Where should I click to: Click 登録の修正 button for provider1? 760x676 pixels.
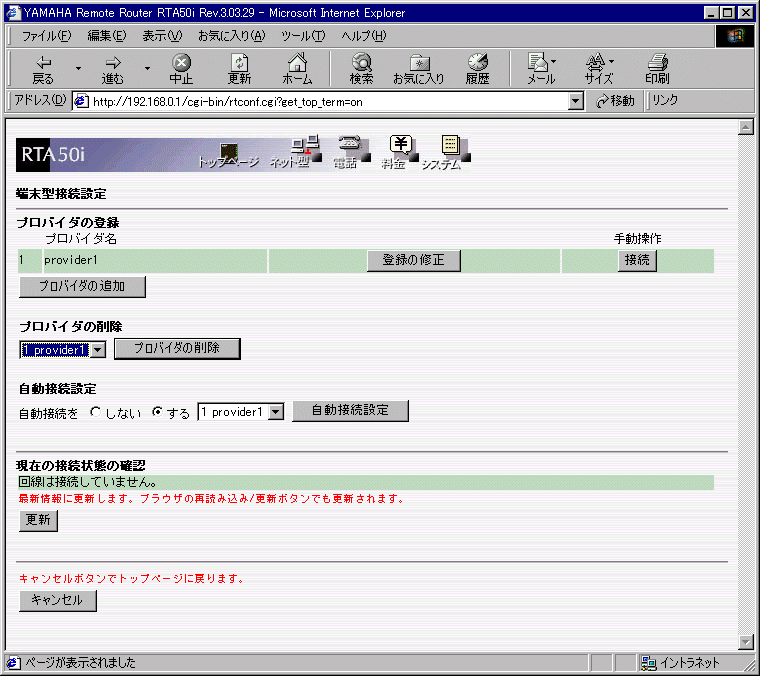[413, 260]
